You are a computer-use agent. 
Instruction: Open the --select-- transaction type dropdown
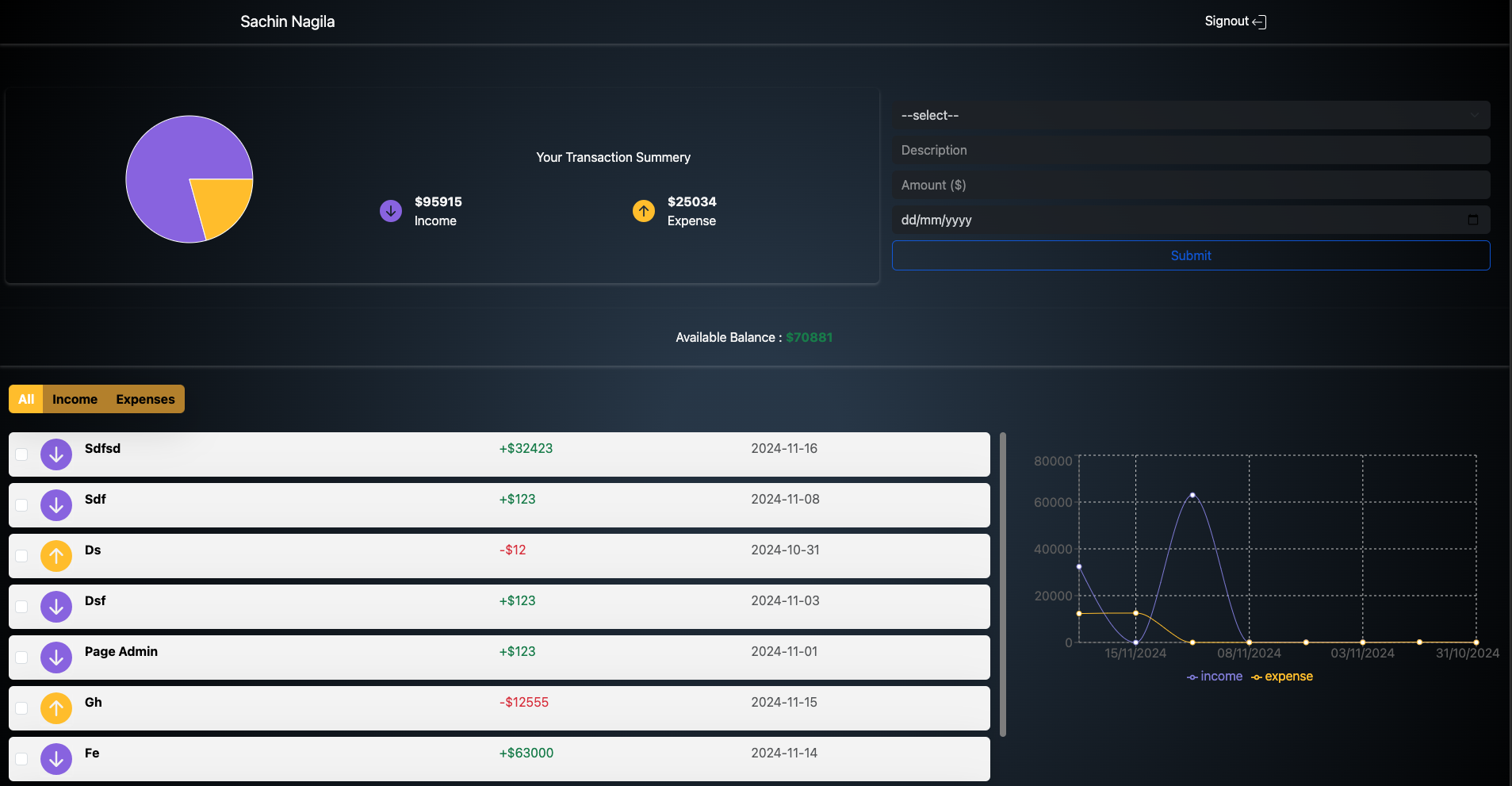click(x=1190, y=115)
